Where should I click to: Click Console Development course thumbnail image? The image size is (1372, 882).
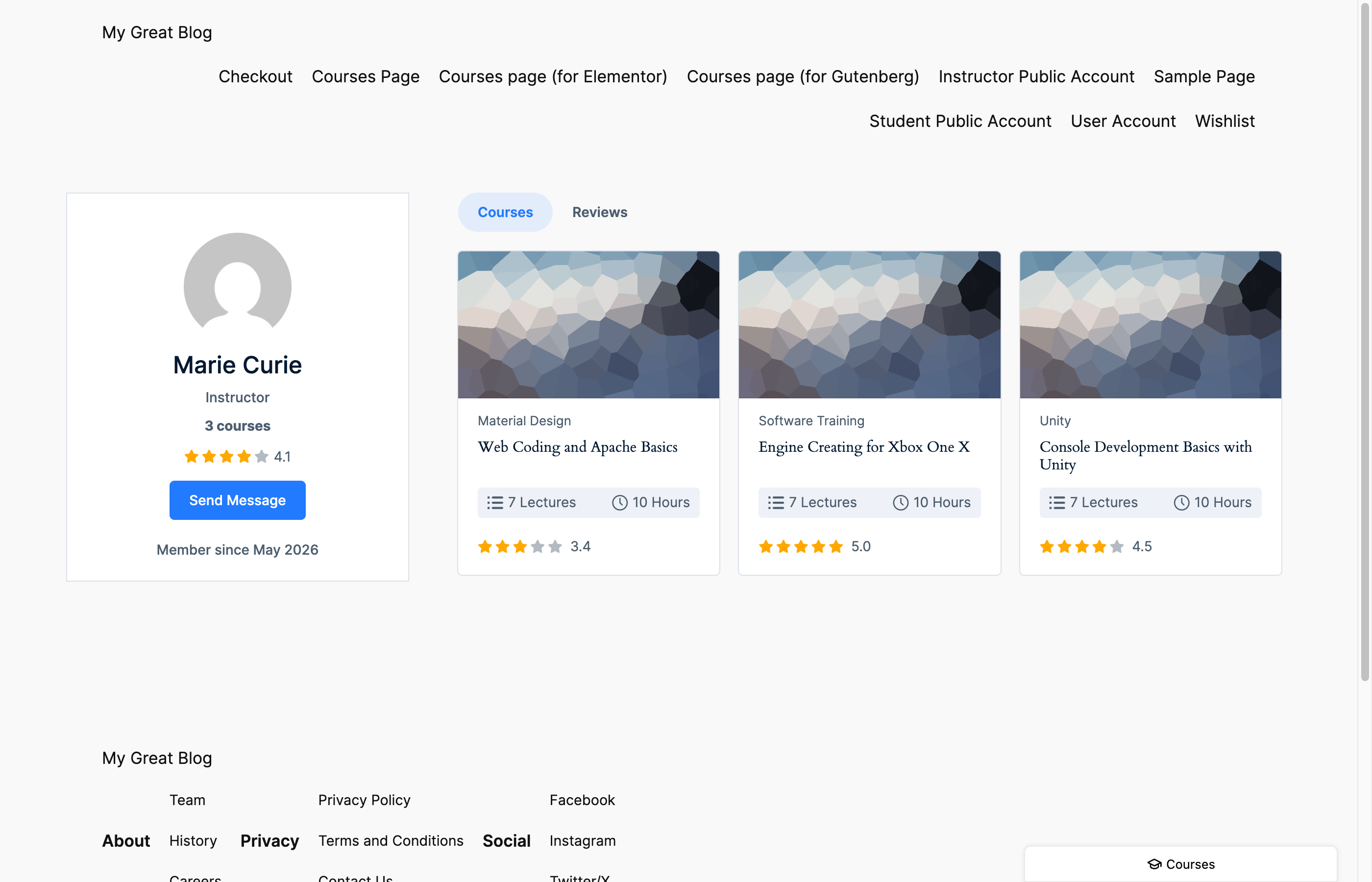point(1151,325)
